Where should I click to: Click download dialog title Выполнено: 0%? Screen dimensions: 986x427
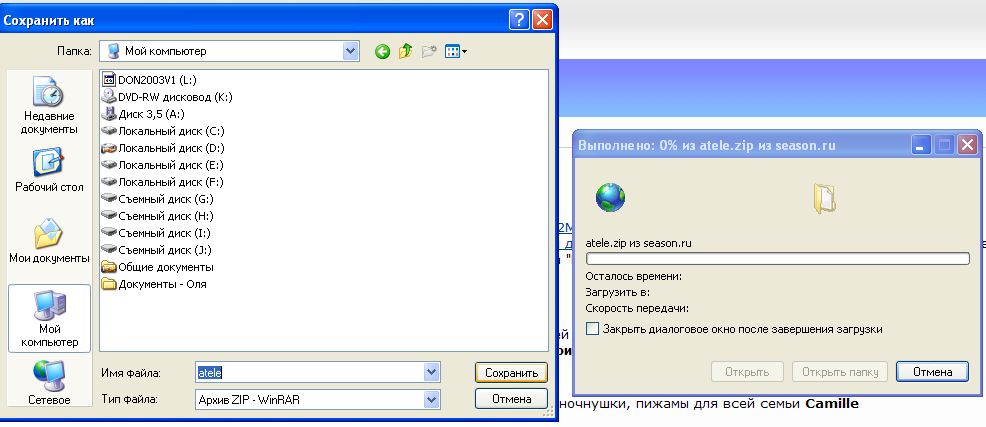pos(707,145)
